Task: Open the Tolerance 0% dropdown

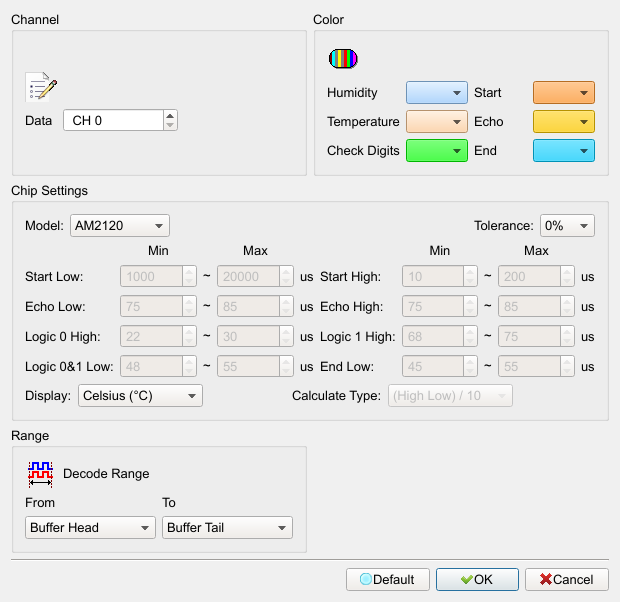Action: point(567,225)
